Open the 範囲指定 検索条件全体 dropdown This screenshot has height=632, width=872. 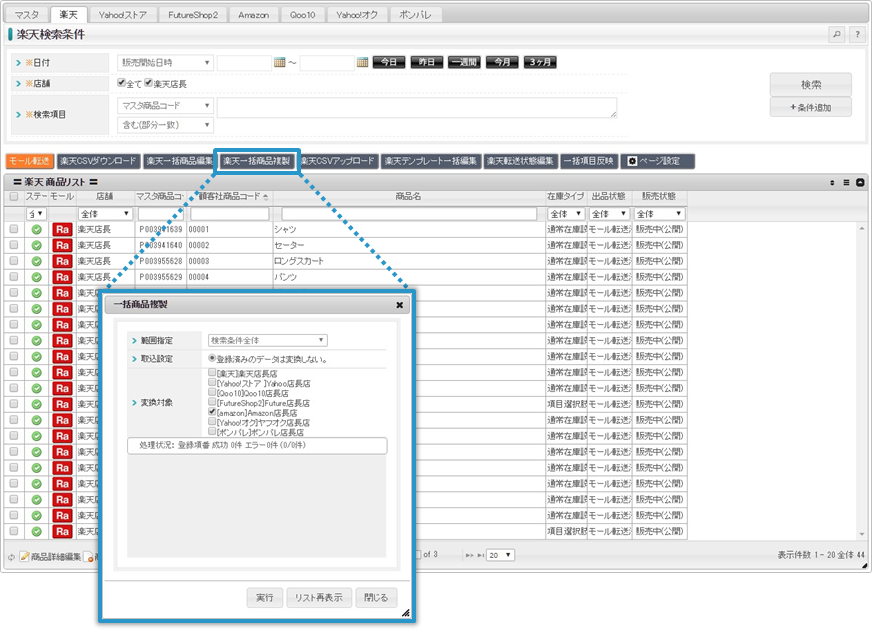coord(267,340)
